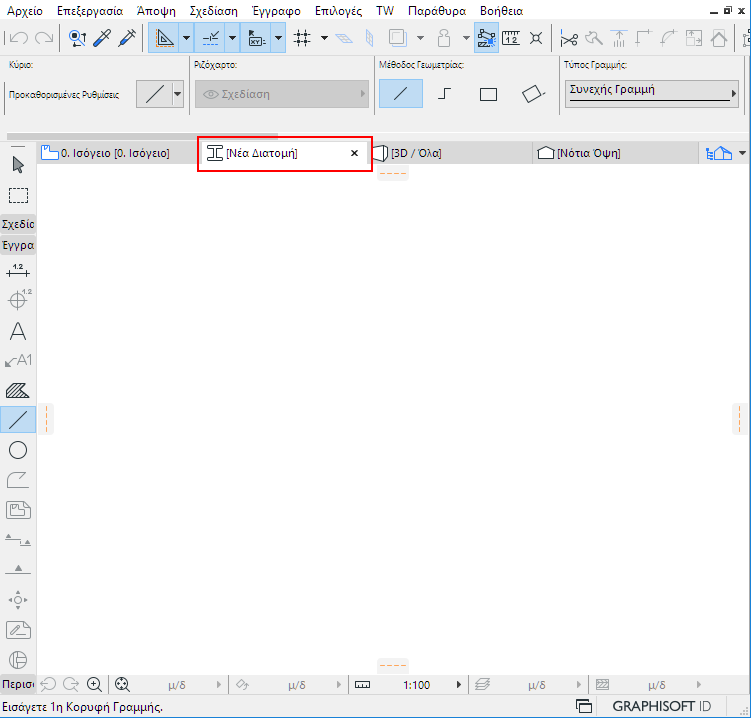Image resolution: width=751 pixels, height=718 pixels.
Task: Select the Drawing tool icon
Action: click(18, 510)
